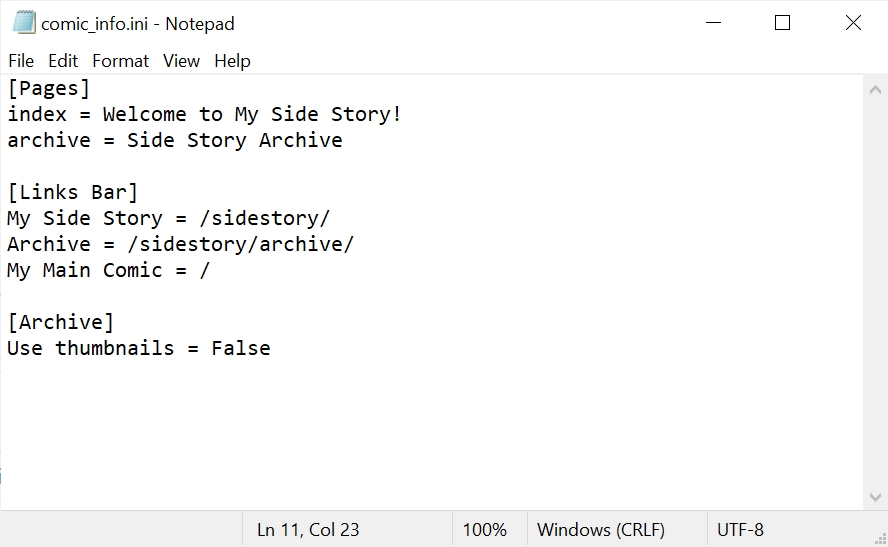Screen dimensions: 888x547
Task: Open the File menu
Action: point(21,61)
